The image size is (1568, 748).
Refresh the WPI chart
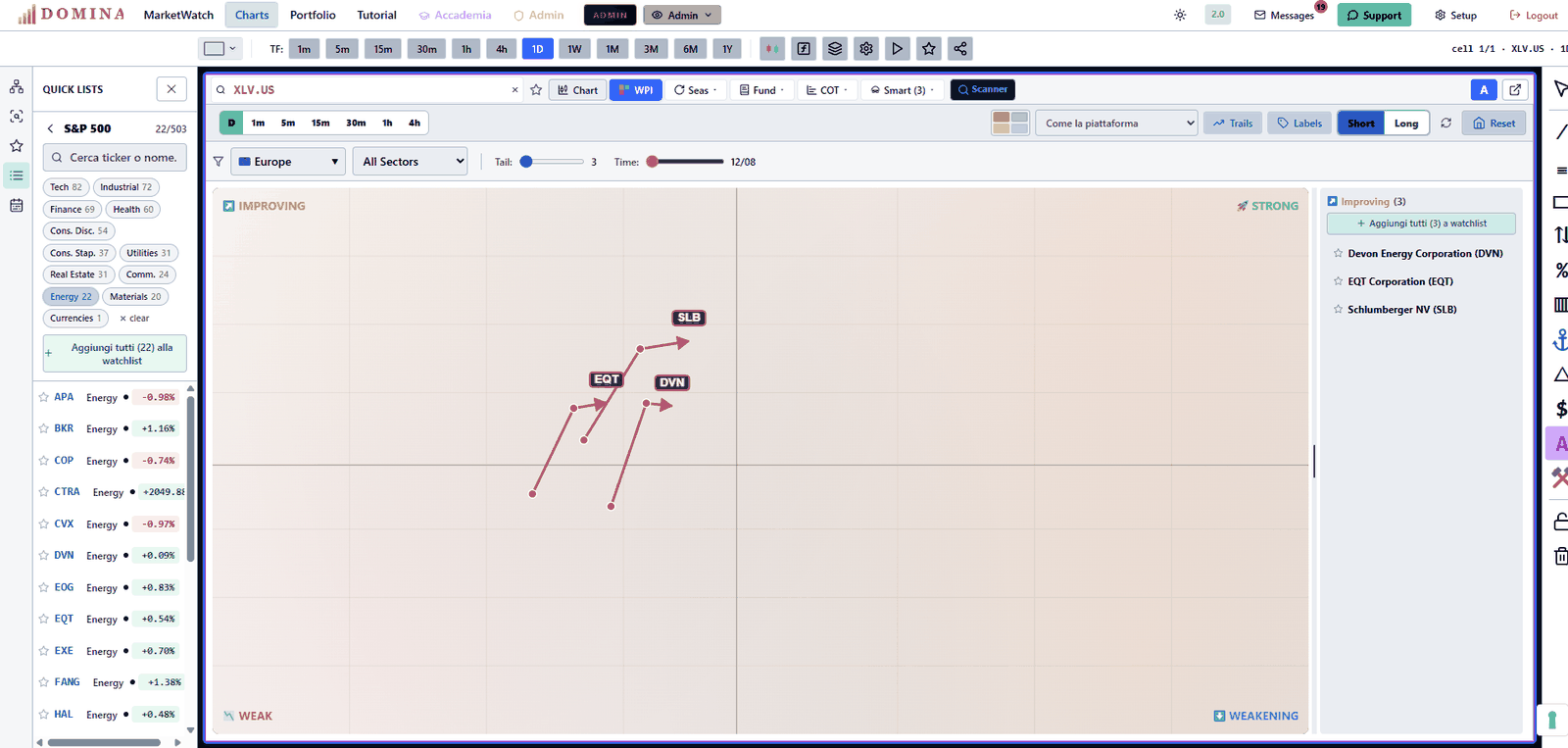pyautogui.click(x=1445, y=123)
